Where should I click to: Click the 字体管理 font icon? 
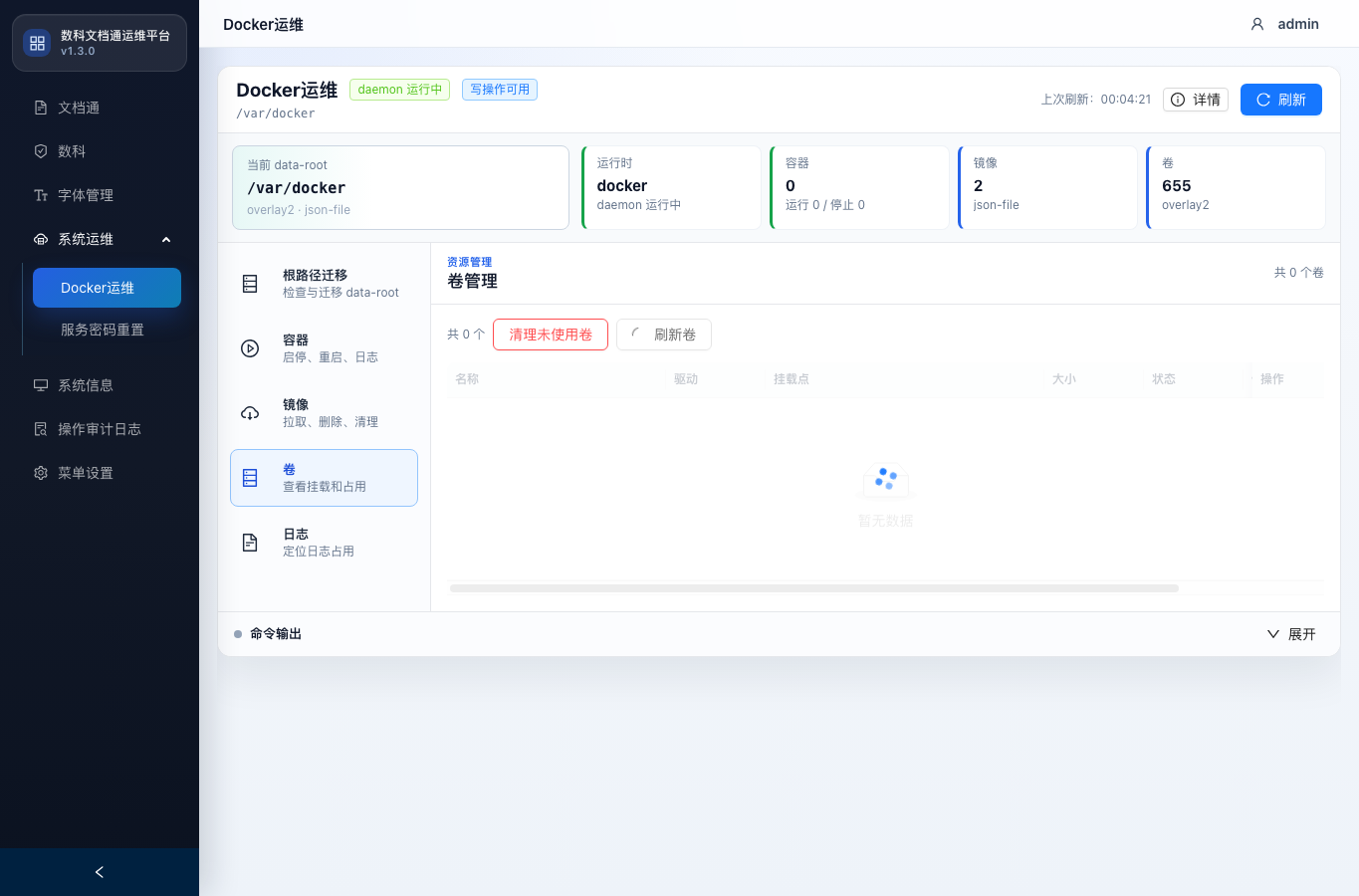(41, 195)
